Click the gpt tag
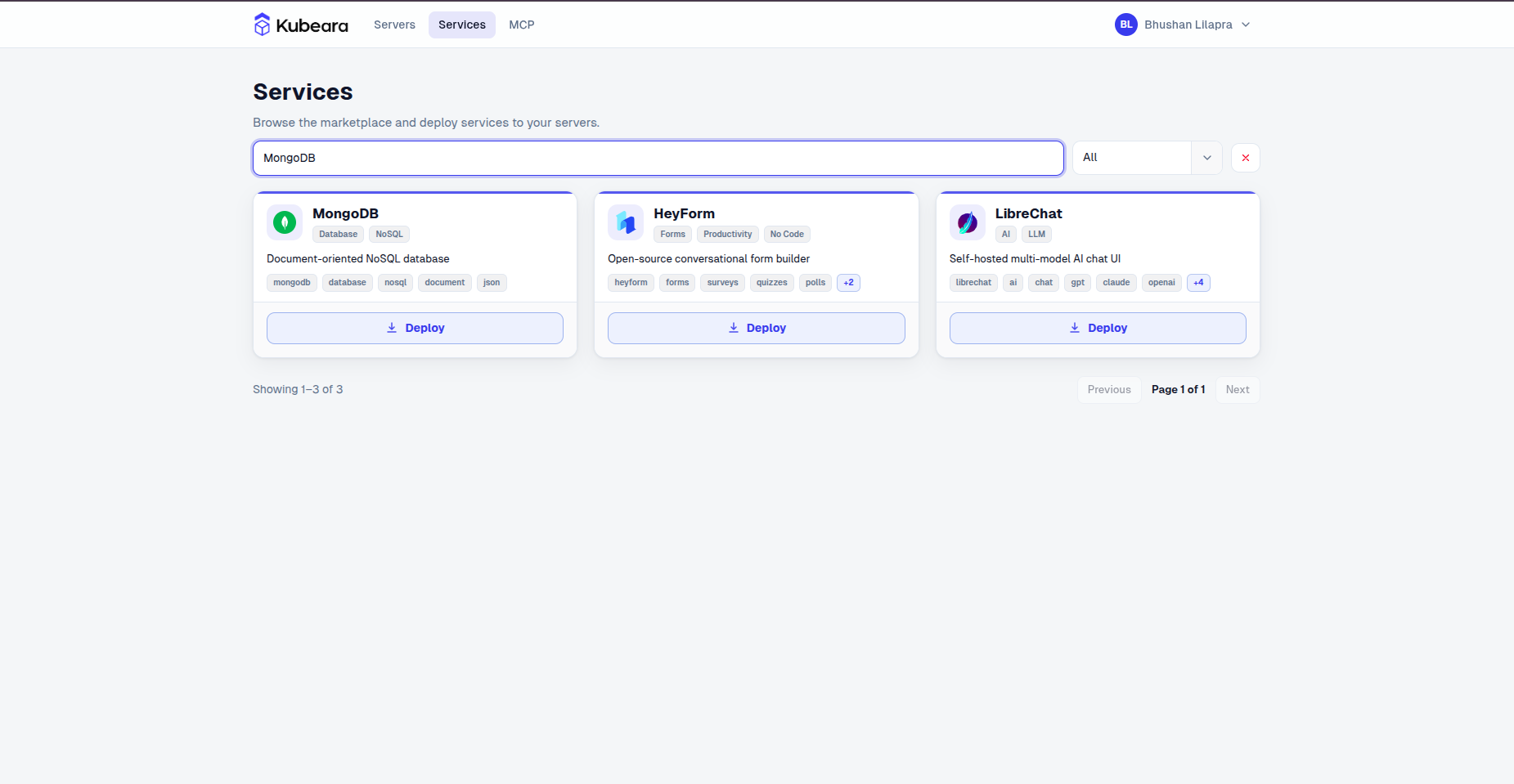Screen dimensions: 1514x784 [1078, 283]
